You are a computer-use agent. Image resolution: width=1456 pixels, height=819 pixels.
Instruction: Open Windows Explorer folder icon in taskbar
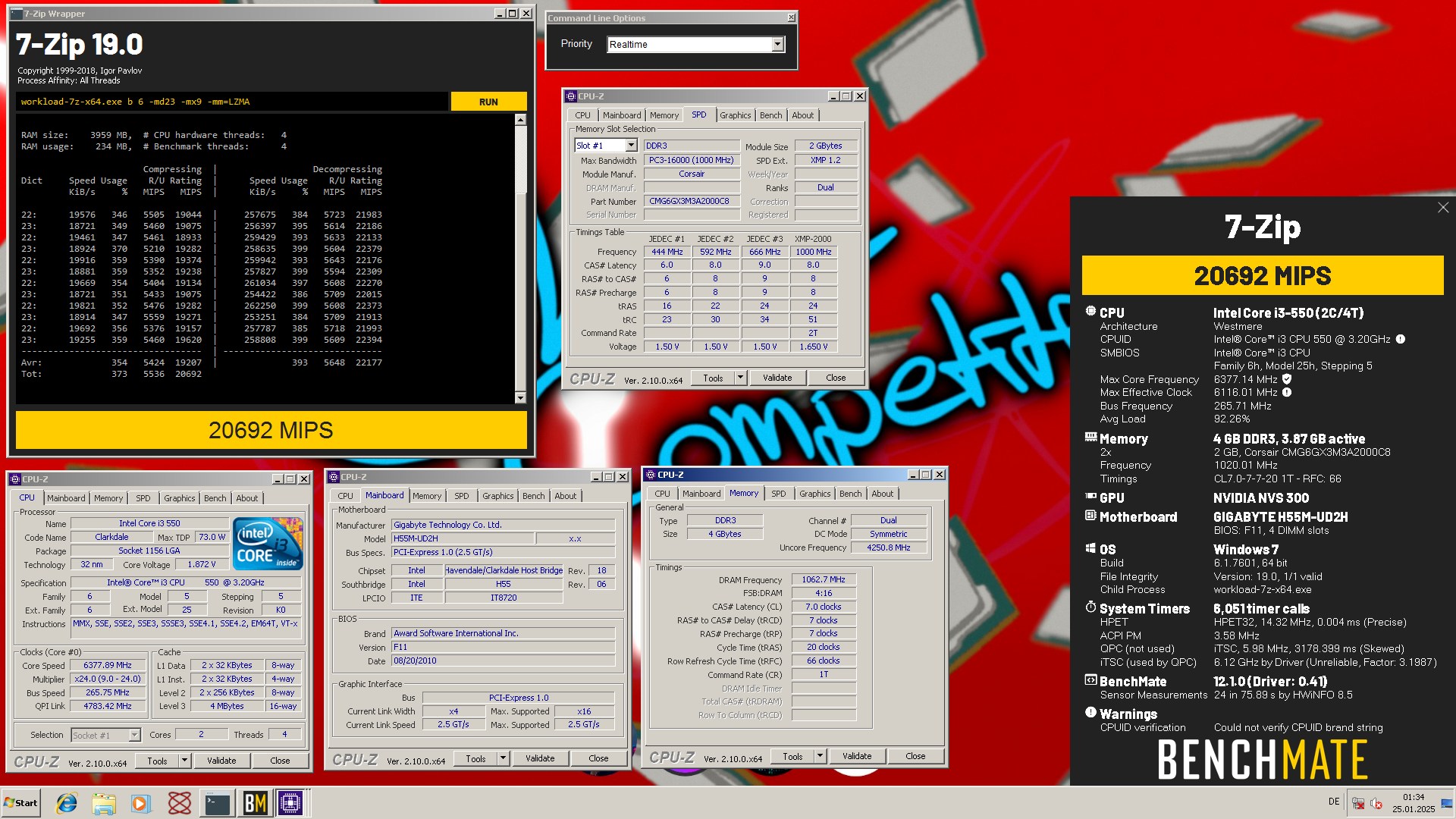click(104, 803)
